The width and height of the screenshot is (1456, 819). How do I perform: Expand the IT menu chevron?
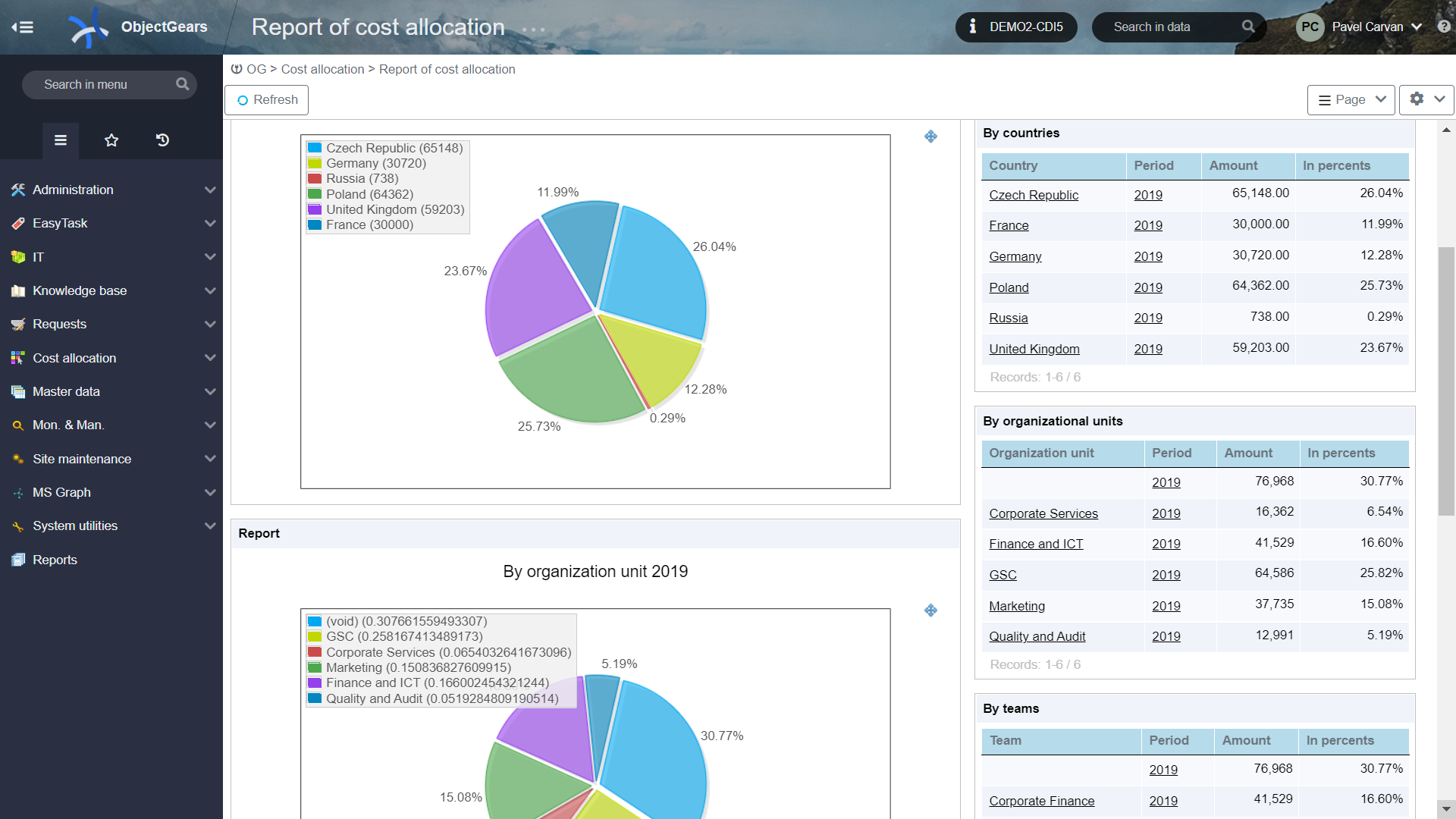click(210, 257)
